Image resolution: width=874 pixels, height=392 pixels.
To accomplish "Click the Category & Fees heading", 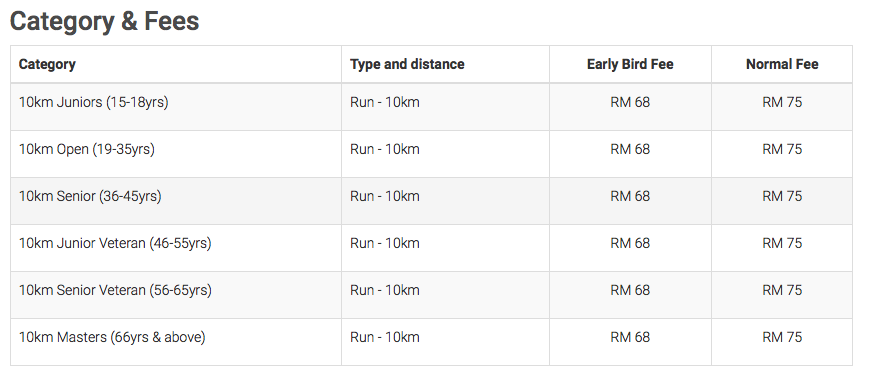I will [104, 22].
